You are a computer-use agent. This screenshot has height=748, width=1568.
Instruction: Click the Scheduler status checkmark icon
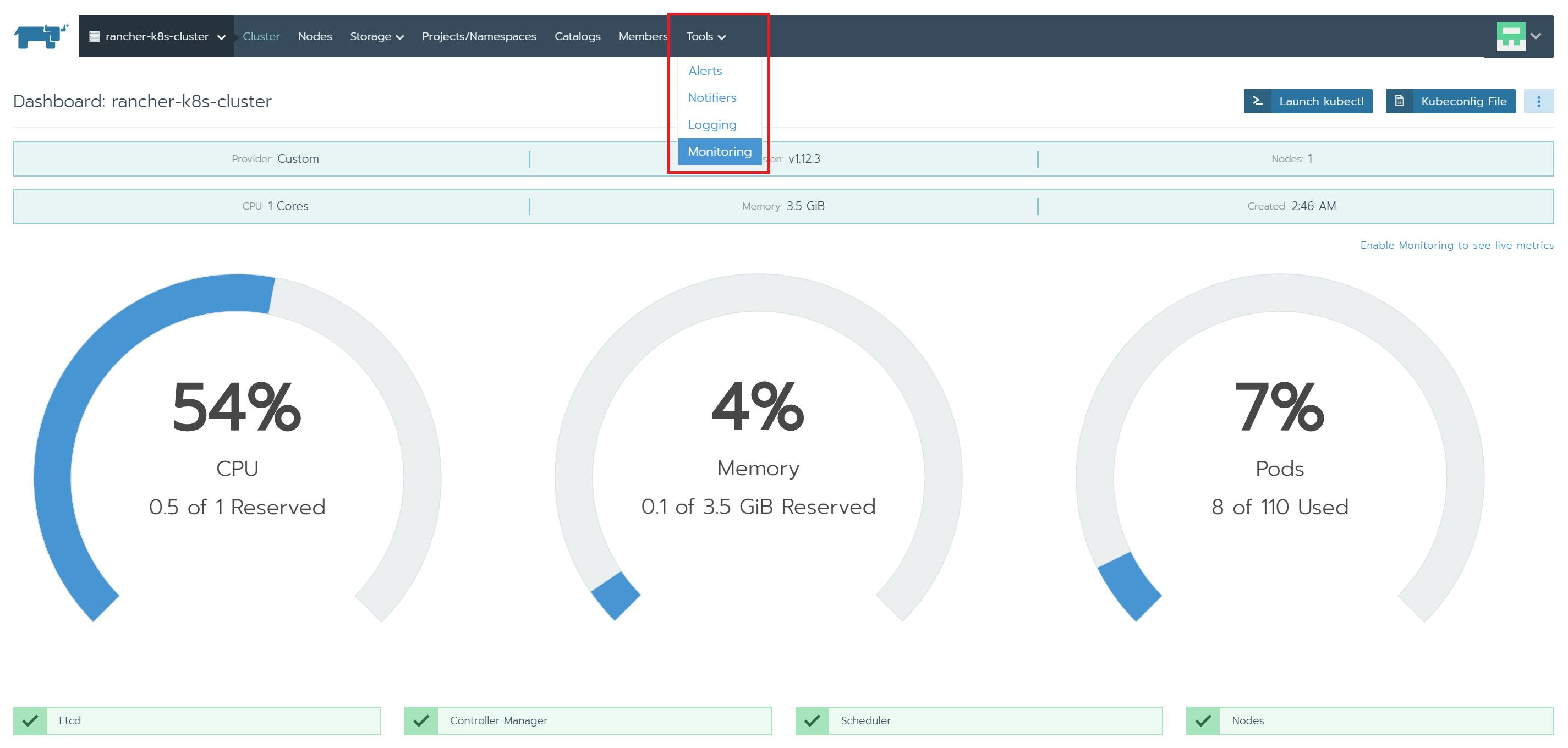(x=812, y=721)
